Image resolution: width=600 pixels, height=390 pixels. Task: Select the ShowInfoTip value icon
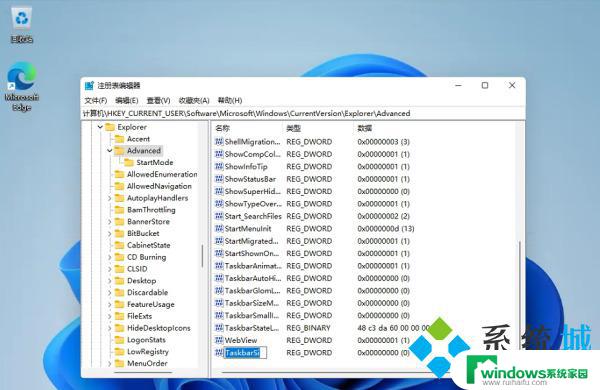(x=219, y=166)
